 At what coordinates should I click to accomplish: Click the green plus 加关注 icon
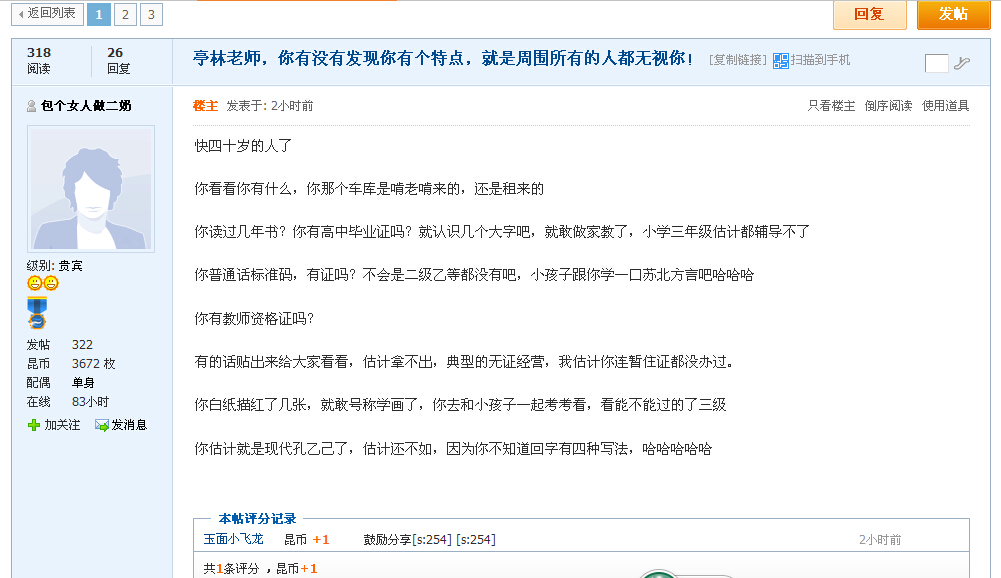pyautogui.click(x=34, y=425)
